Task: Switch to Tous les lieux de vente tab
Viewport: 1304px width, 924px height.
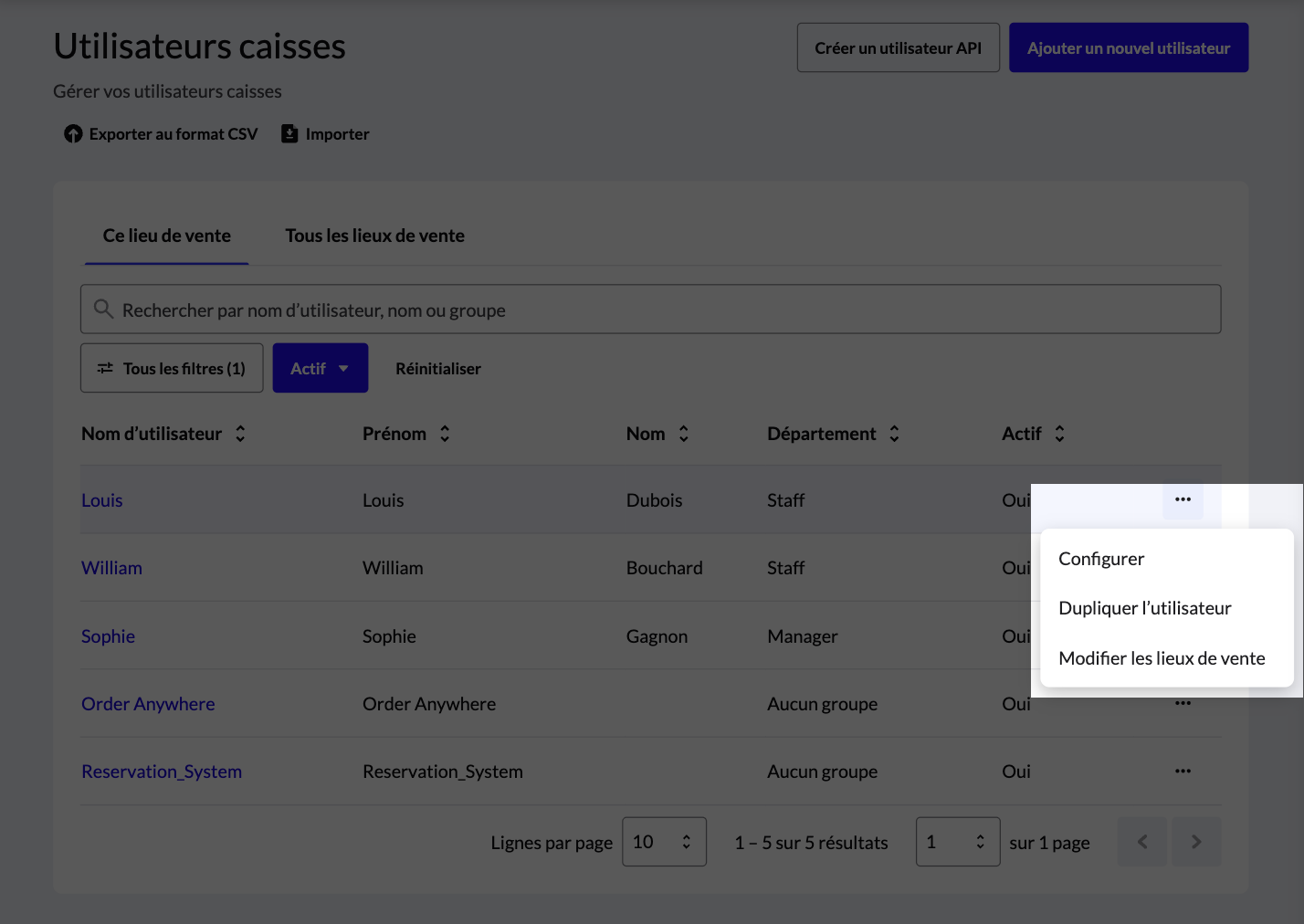Action: 375,236
